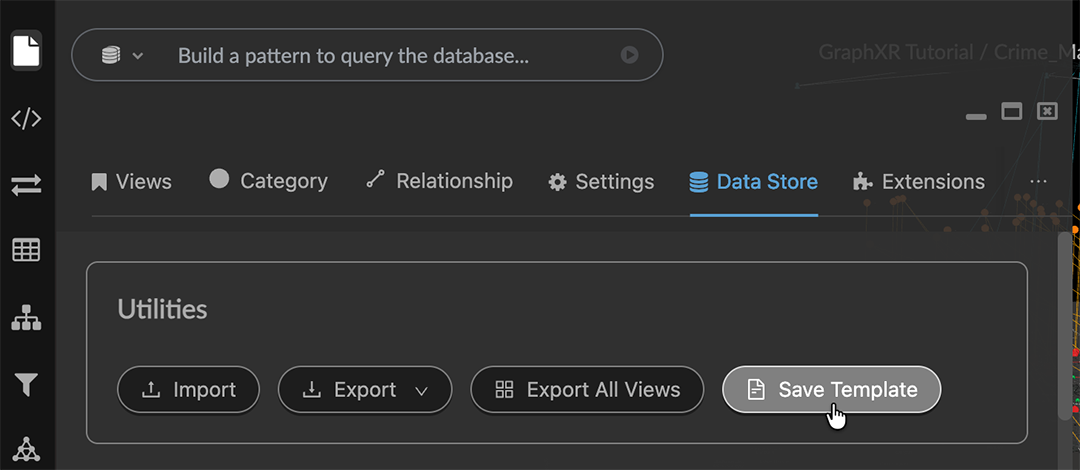Go to the Extensions tab

tap(918, 182)
